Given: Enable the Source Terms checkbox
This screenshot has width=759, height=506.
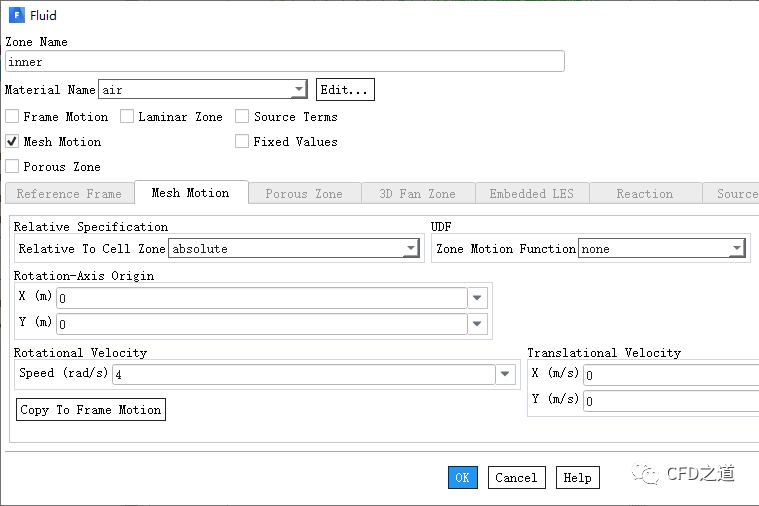Looking at the screenshot, I should (x=242, y=117).
